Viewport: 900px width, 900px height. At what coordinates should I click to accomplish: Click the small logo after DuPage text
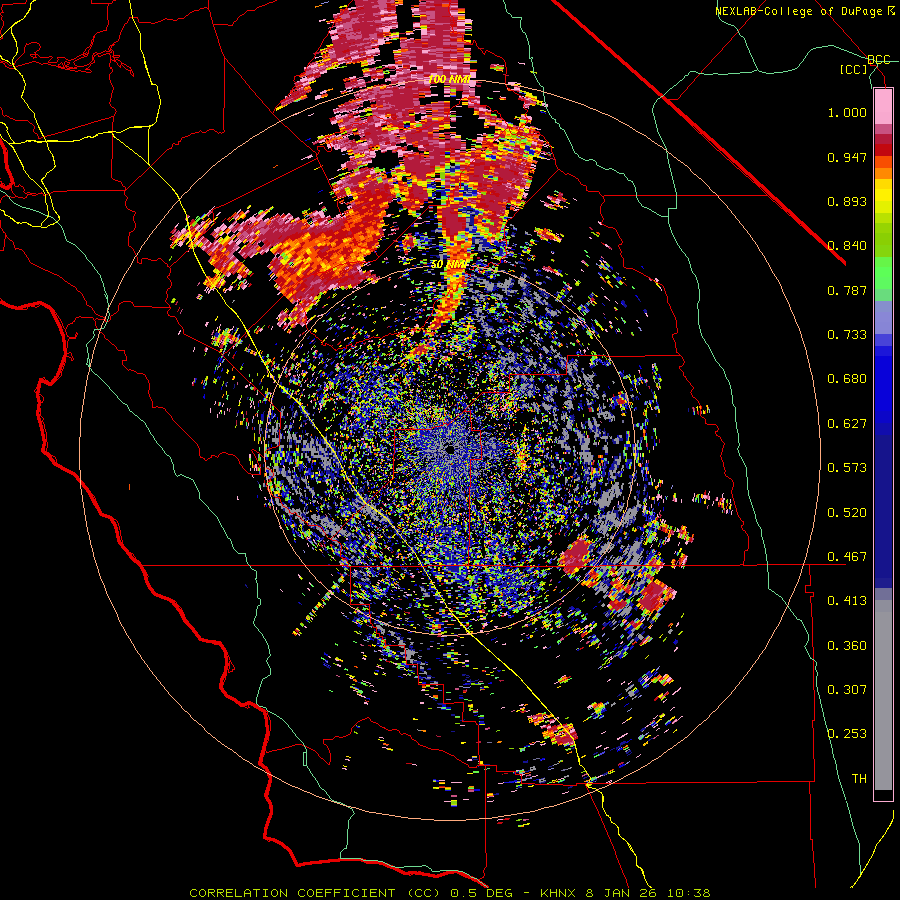click(890, 11)
